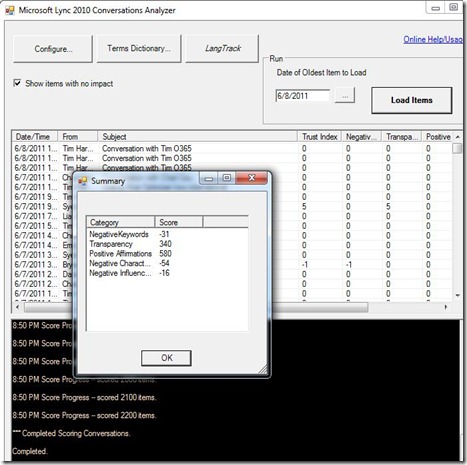Sort by Negativ... column header
The width and height of the screenshot is (467, 465).
(x=362, y=137)
